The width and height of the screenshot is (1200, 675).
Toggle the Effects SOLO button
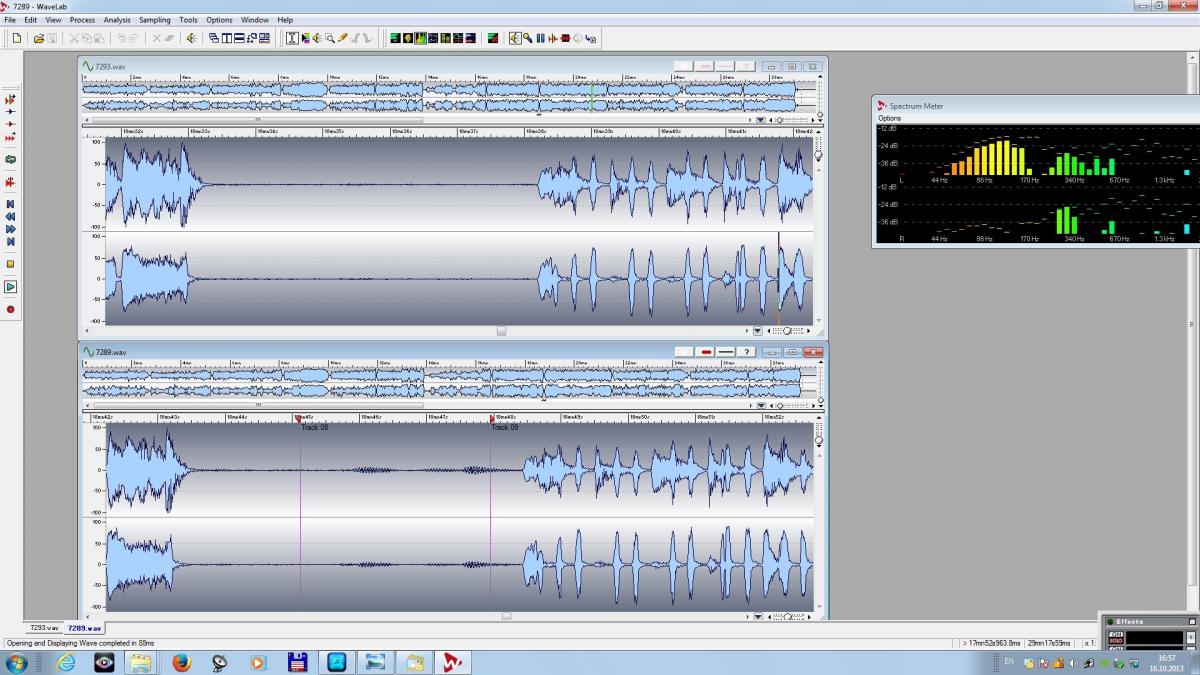point(1117,641)
